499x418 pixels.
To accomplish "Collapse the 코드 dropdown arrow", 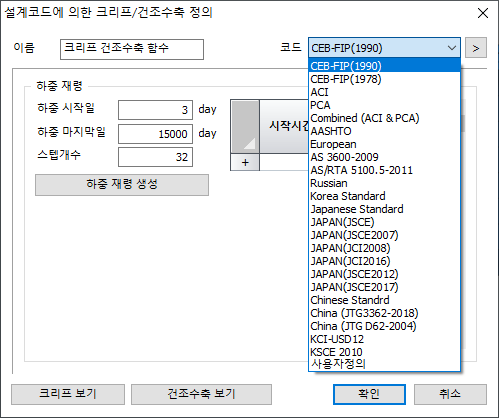I will [x=452, y=48].
